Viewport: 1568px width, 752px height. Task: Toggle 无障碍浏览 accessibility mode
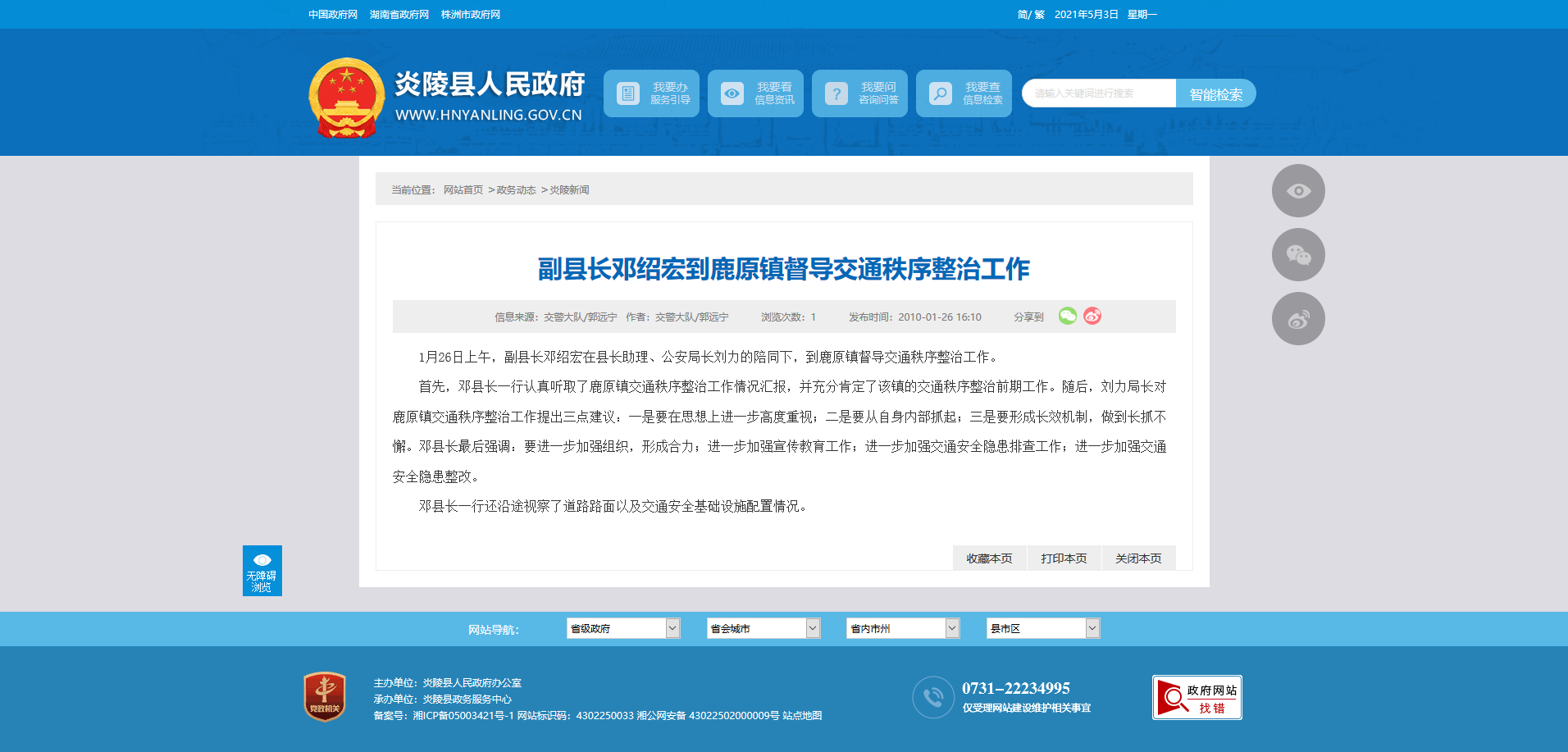[x=262, y=571]
